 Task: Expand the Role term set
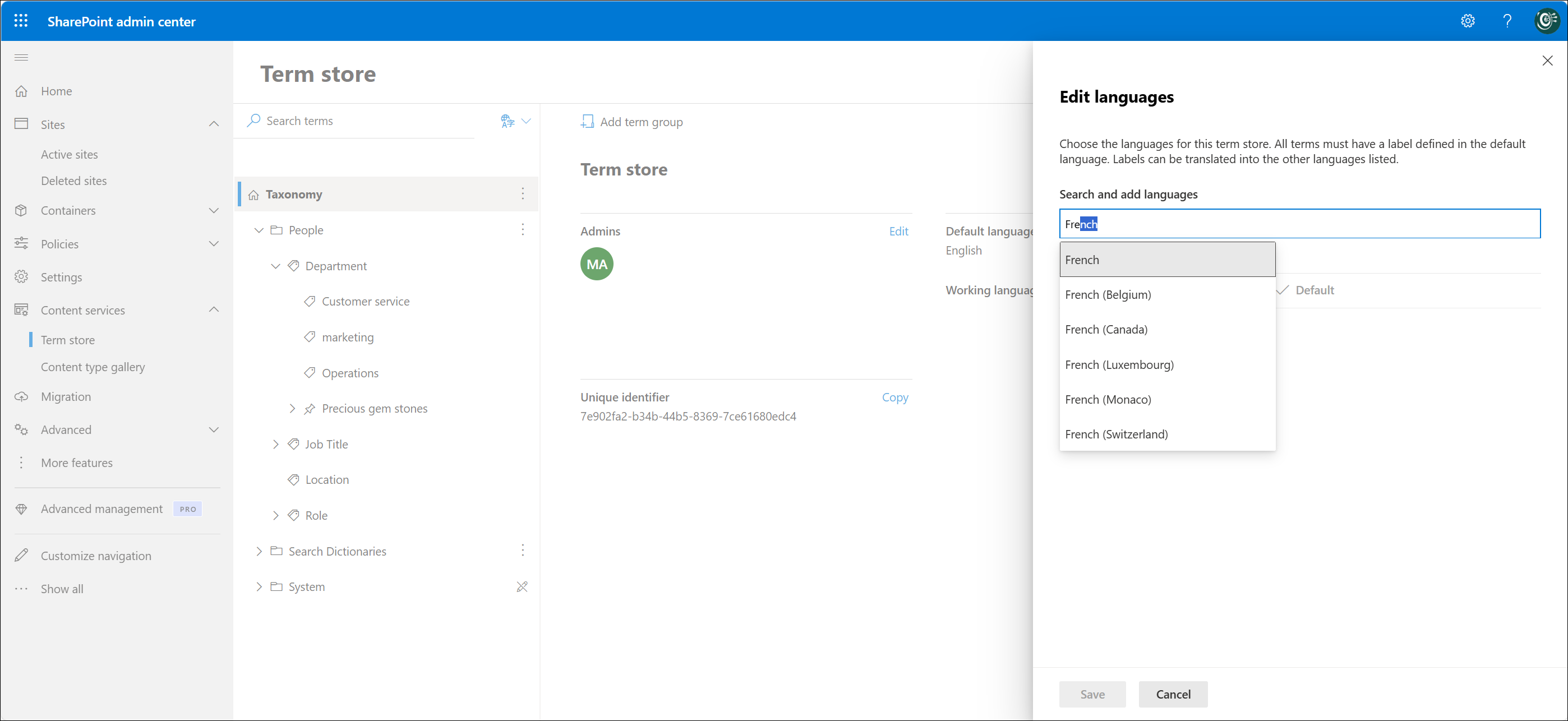276,515
